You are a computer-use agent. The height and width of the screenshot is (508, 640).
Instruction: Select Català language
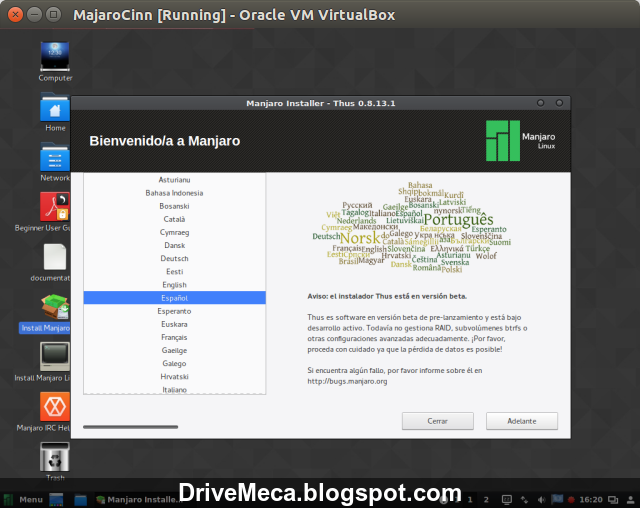(x=174, y=219)
